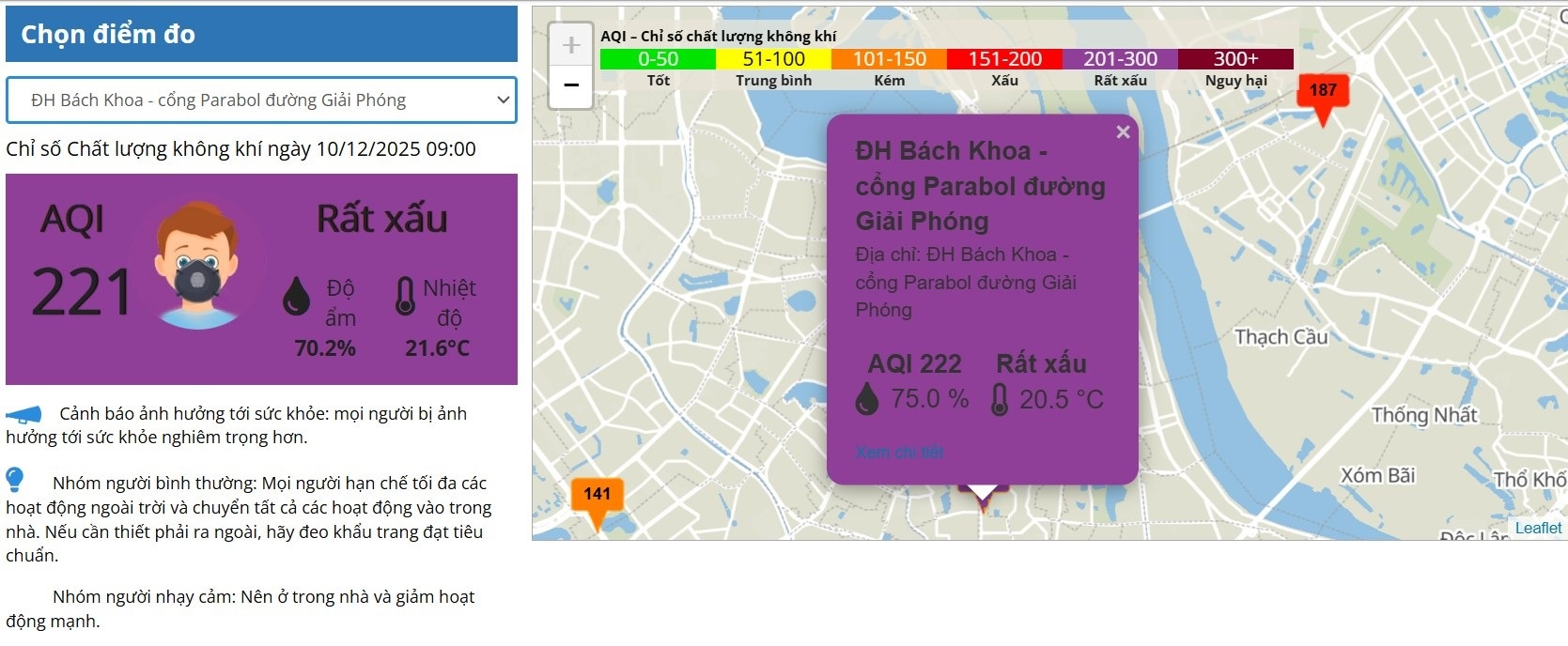Click the droplet icon in the map popup
Screen dimensions: 1568x646
pyautogui.click(x=867, y=400)
